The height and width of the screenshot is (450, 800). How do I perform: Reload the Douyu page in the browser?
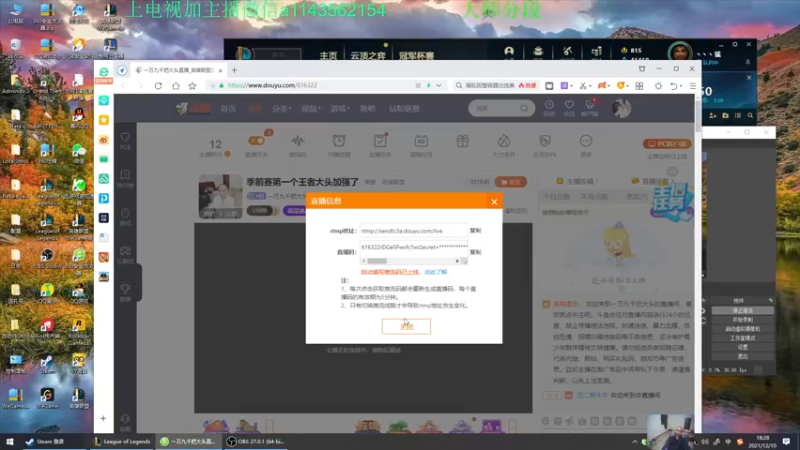point(158,86)
